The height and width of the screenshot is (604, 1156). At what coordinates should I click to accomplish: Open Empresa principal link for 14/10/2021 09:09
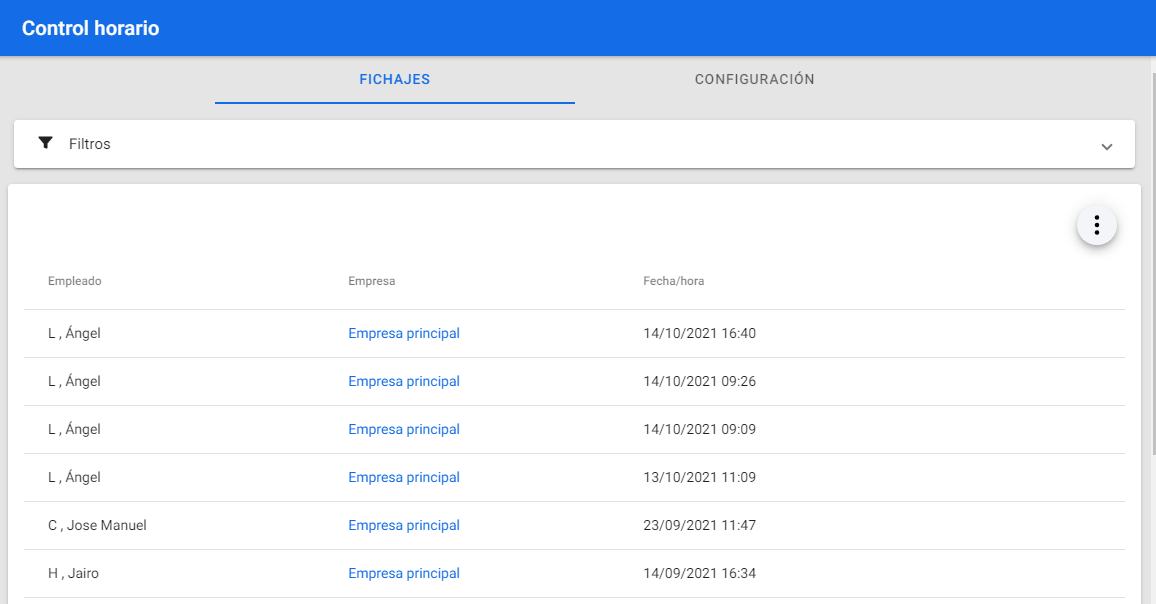(x=404, y=429)
